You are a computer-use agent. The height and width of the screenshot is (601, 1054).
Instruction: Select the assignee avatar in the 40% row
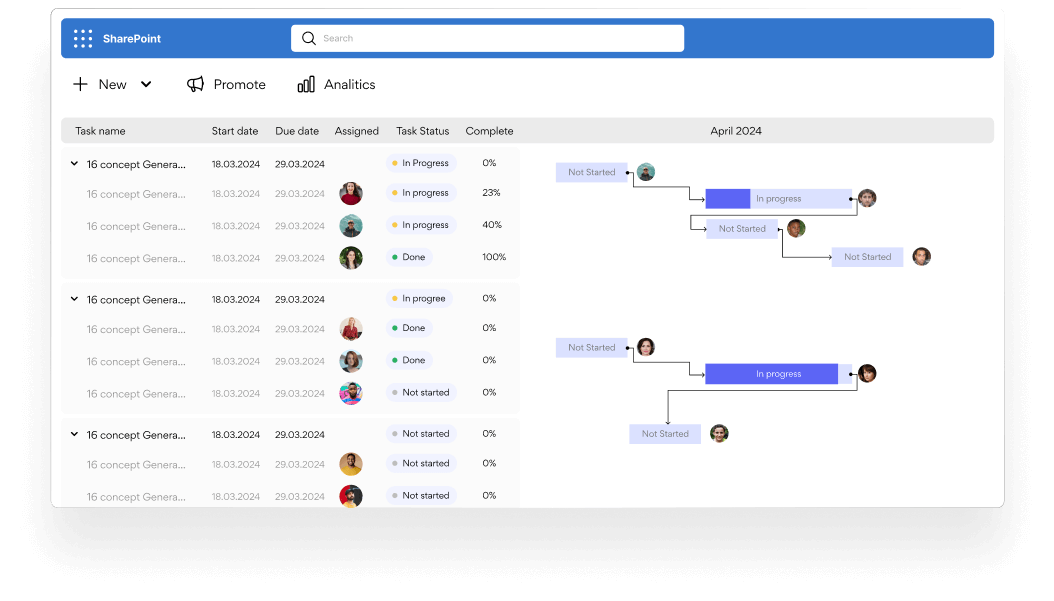[x=351, y=226]
